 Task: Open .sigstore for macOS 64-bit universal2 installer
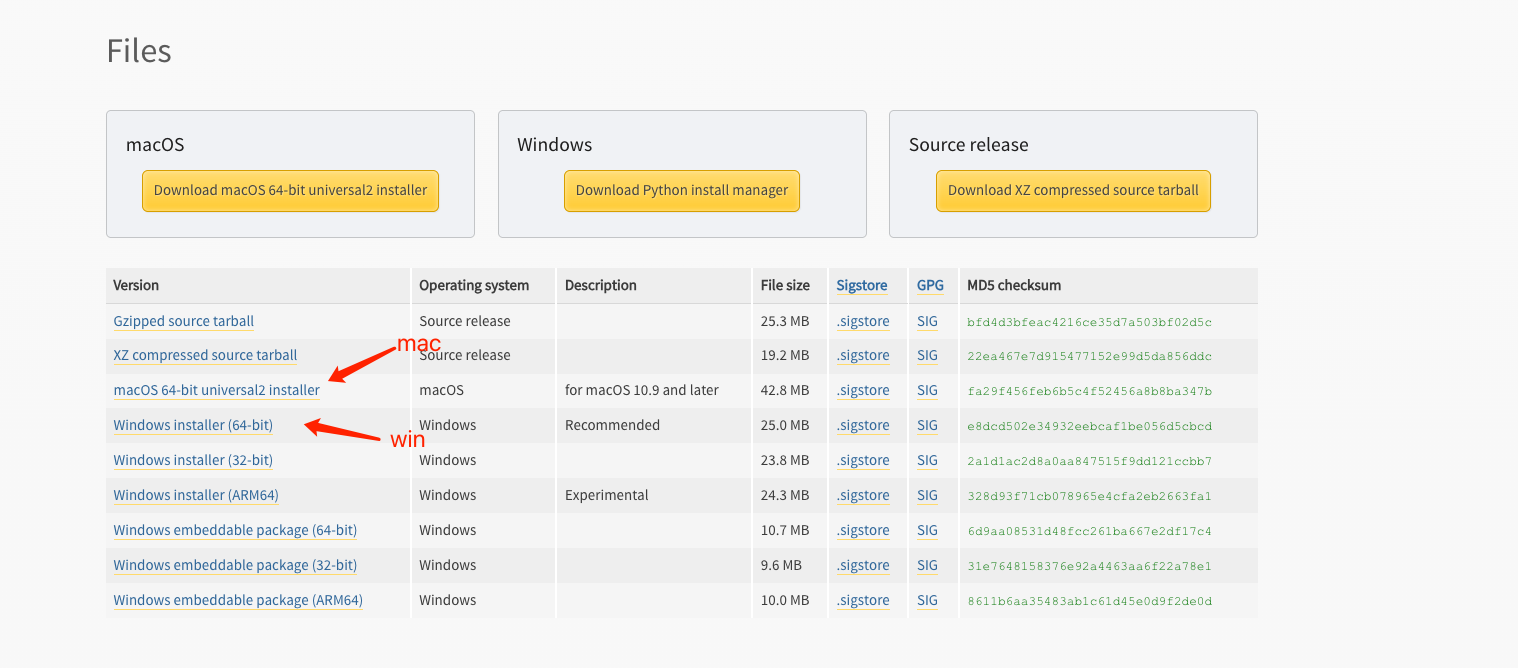click(863, 390)
